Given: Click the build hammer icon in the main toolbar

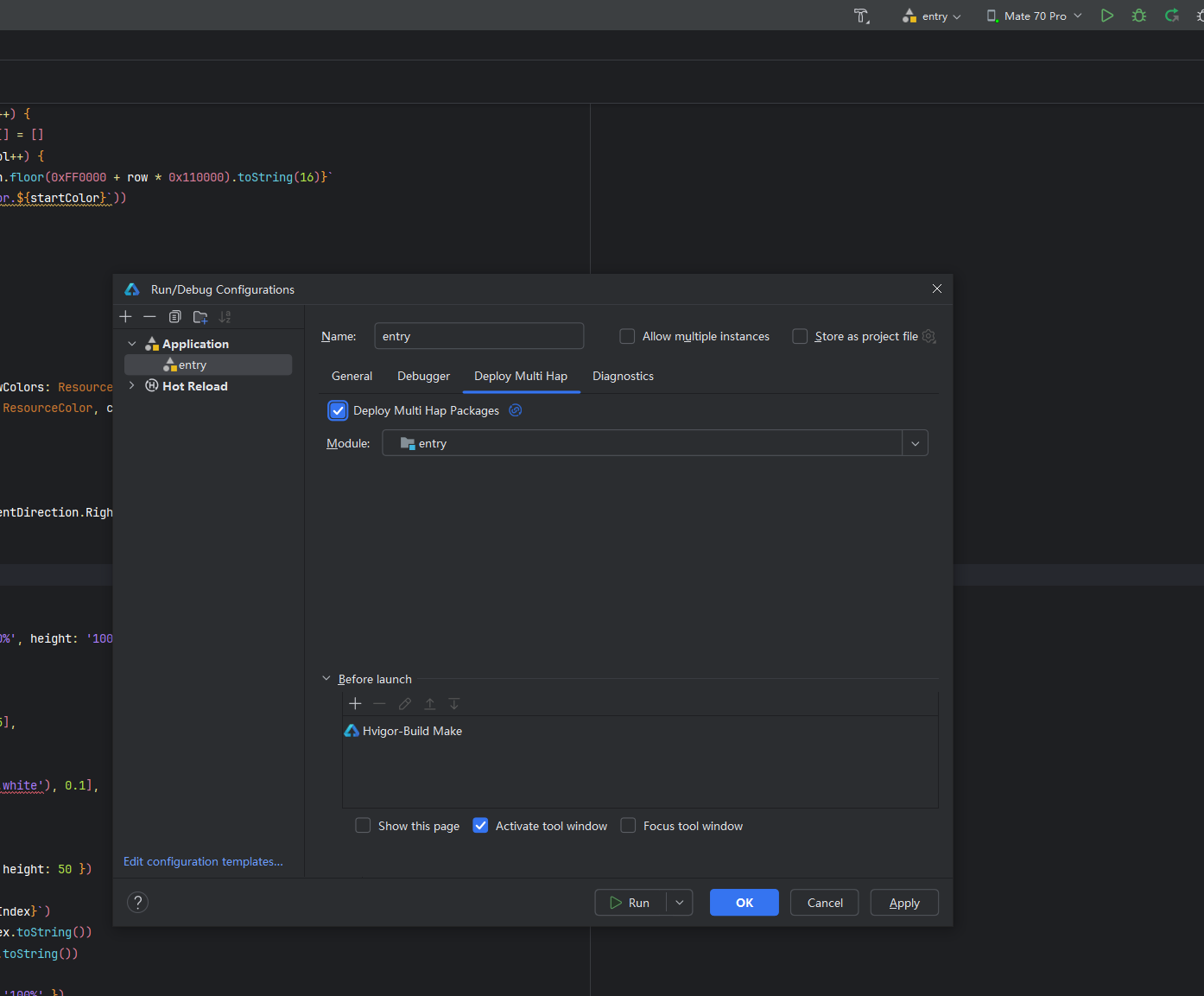Looking at the screenshot, I should [x=862, y=16].
